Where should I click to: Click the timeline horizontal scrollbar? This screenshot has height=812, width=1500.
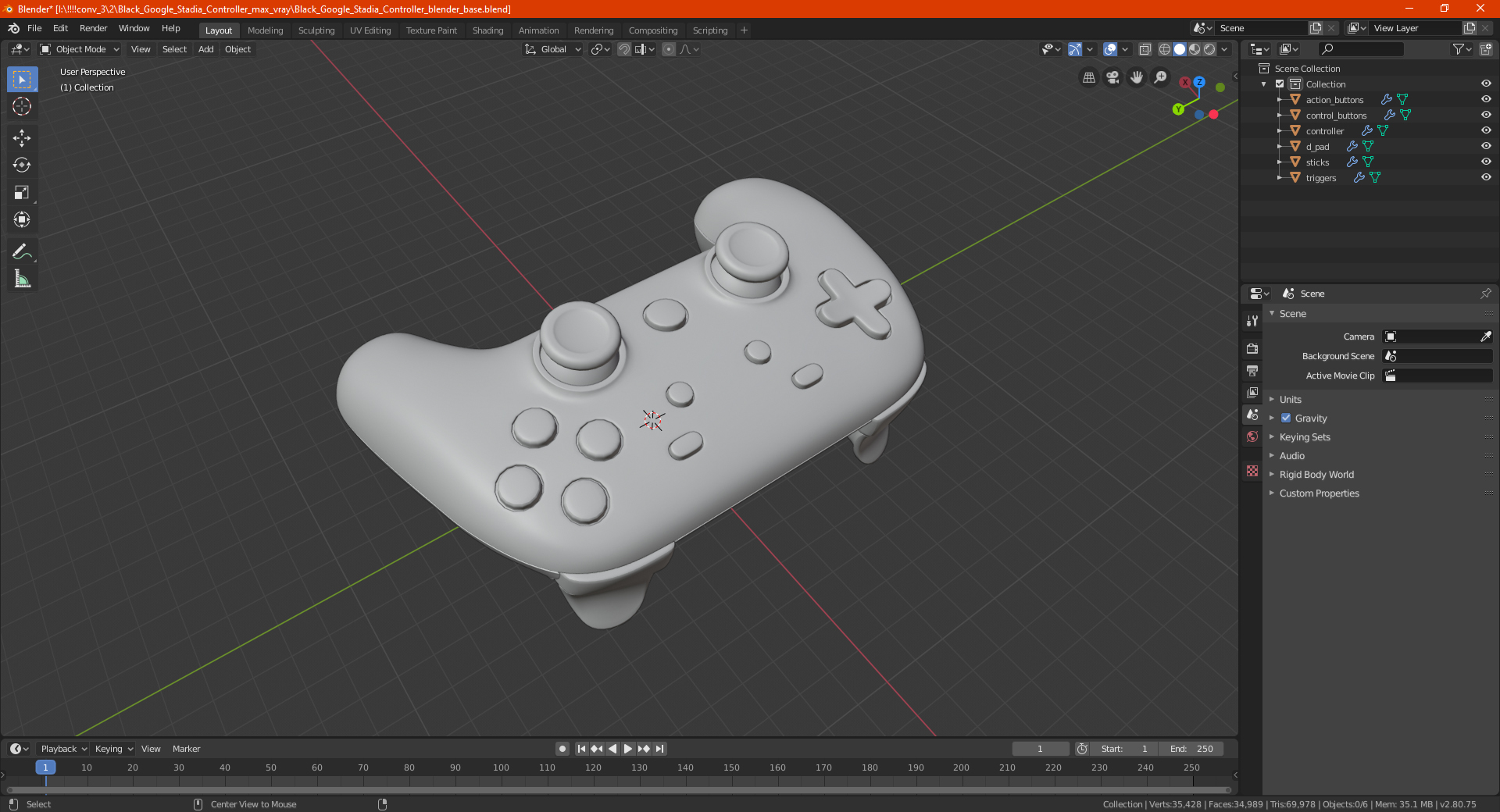pyautogui.click(x=619, y=790)
